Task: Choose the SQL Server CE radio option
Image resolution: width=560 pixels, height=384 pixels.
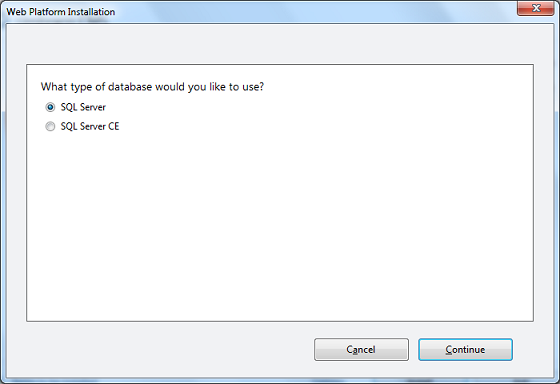Action: click(50, 126)
